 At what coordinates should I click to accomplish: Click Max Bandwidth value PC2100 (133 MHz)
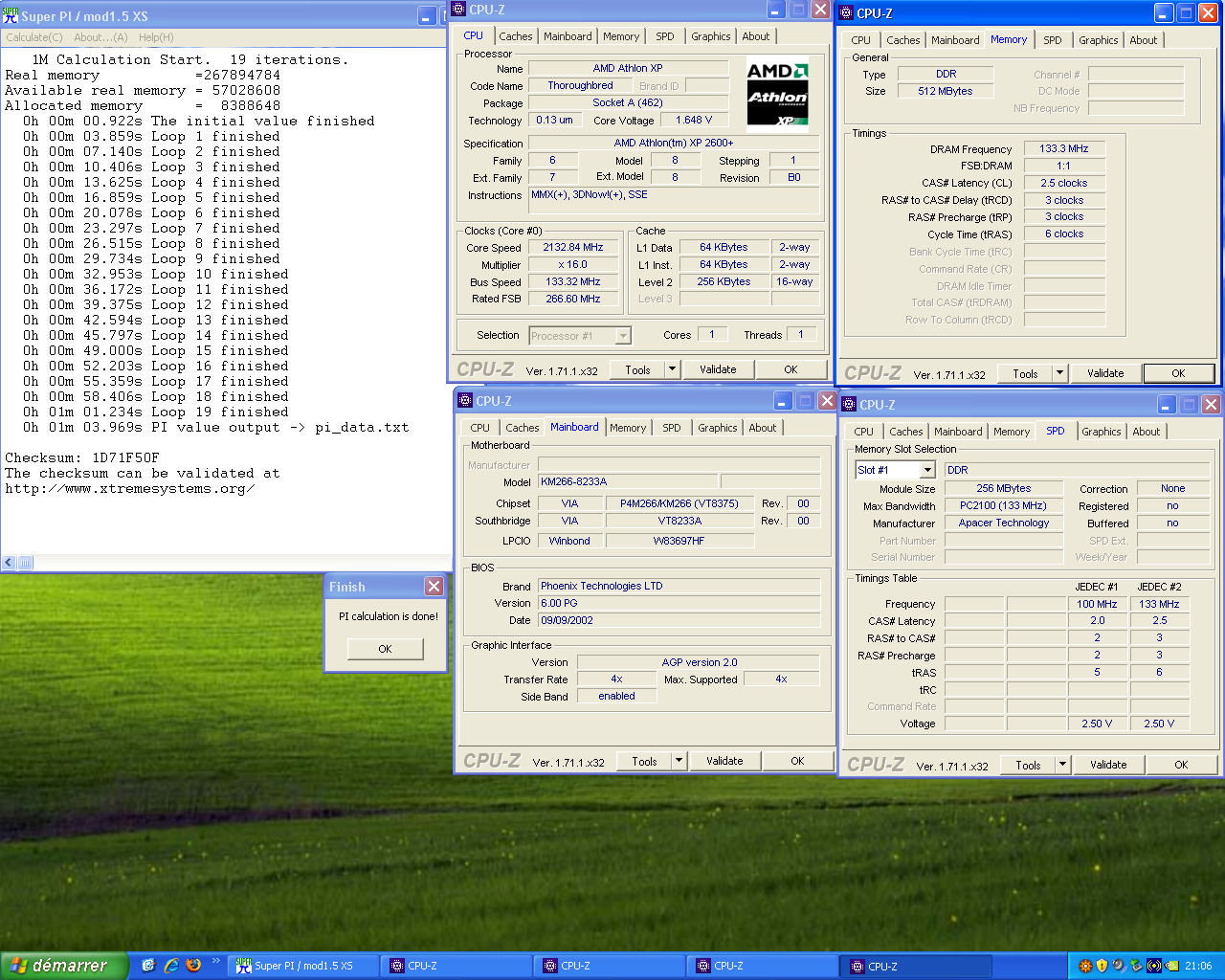1004,505
